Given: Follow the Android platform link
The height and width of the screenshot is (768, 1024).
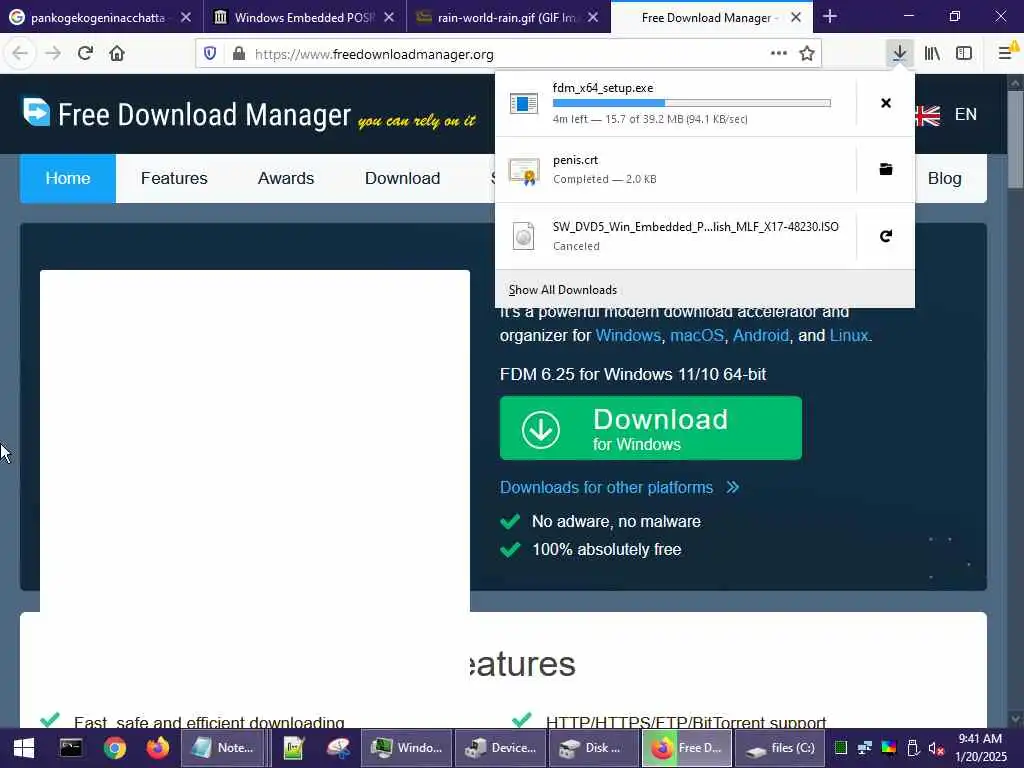Looking at the screenshot, I should tap(761, 336).
